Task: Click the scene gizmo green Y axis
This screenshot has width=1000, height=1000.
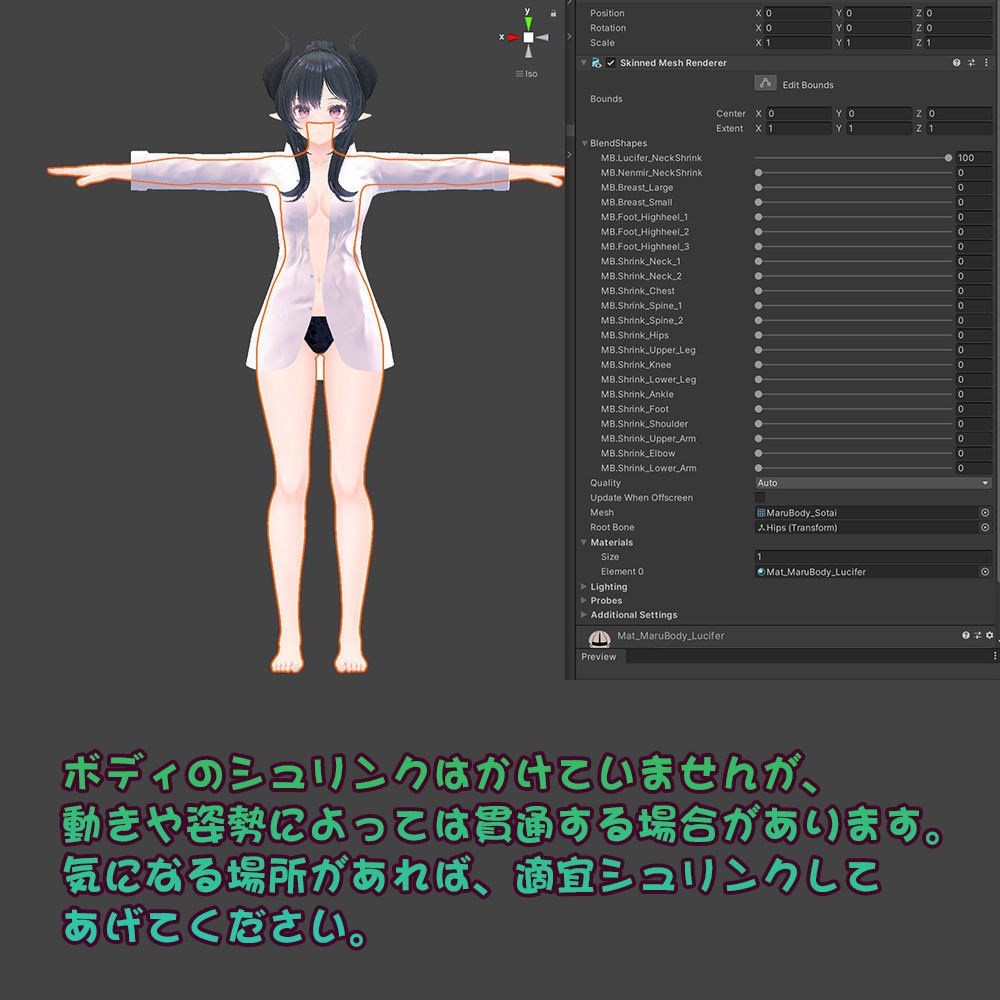Action: [528, 22]
